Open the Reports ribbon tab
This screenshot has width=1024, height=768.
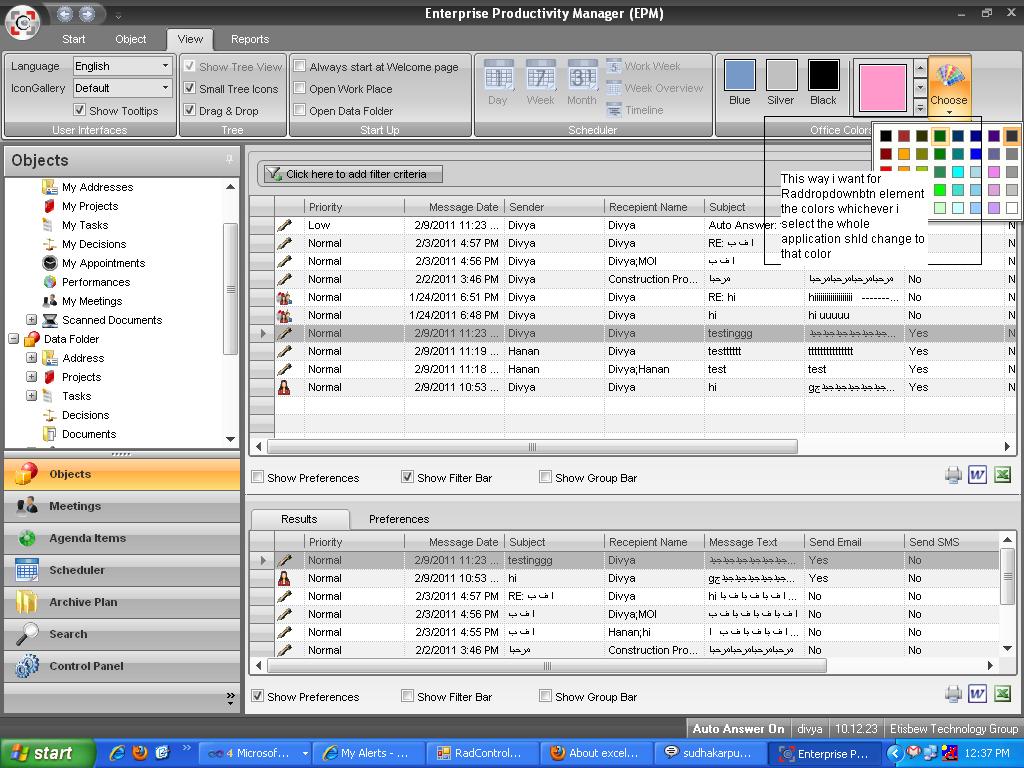(x=249, y=39)
